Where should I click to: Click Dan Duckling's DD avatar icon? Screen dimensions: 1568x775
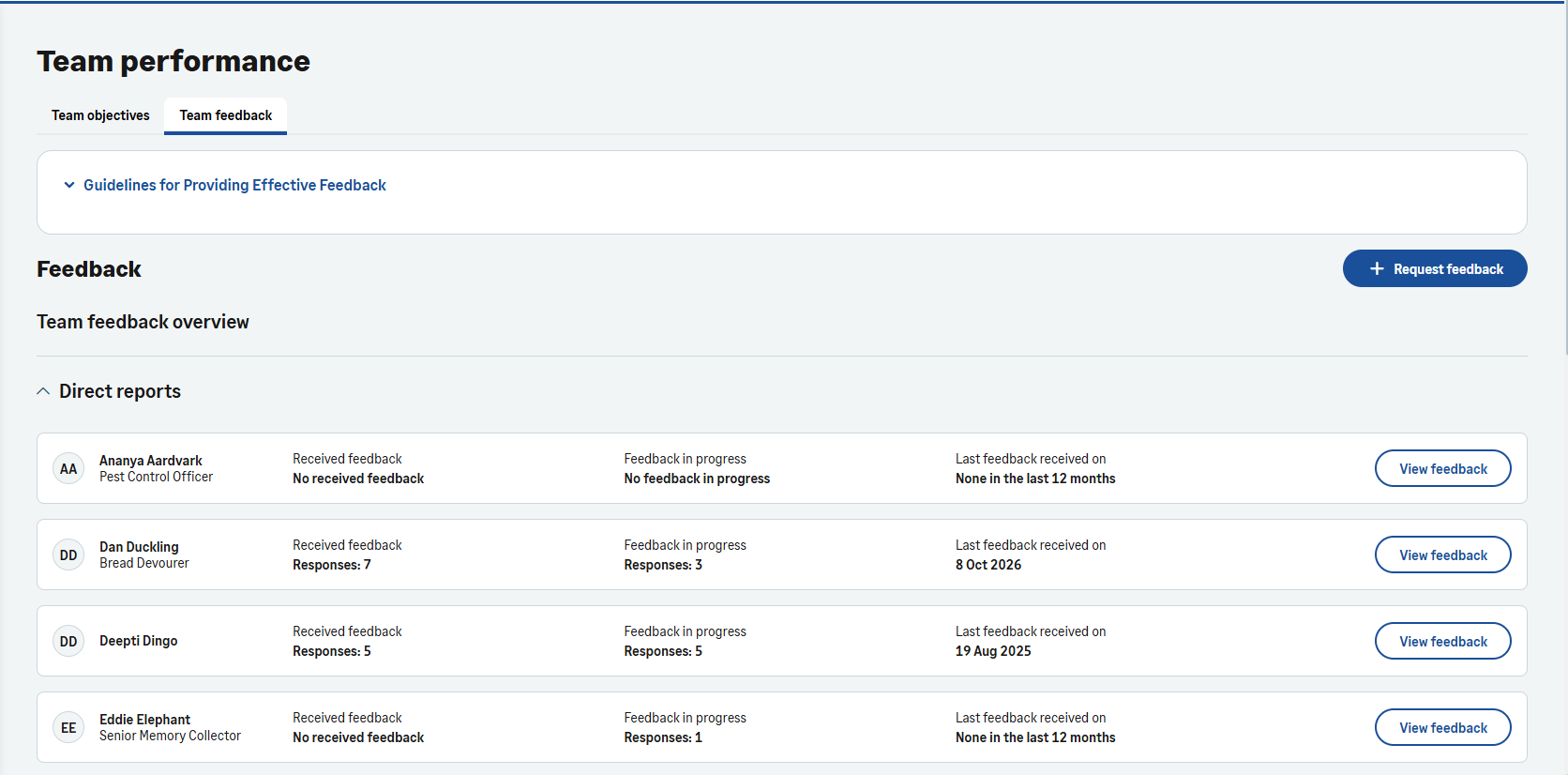click(x=68, y=555)
